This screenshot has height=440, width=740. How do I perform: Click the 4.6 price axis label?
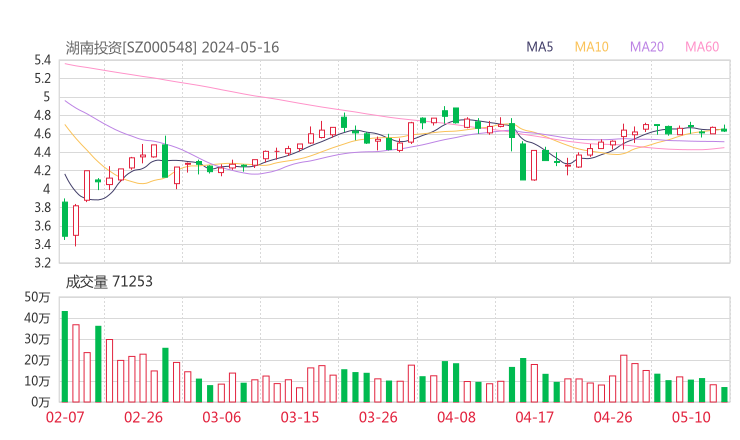coord(42,134)
